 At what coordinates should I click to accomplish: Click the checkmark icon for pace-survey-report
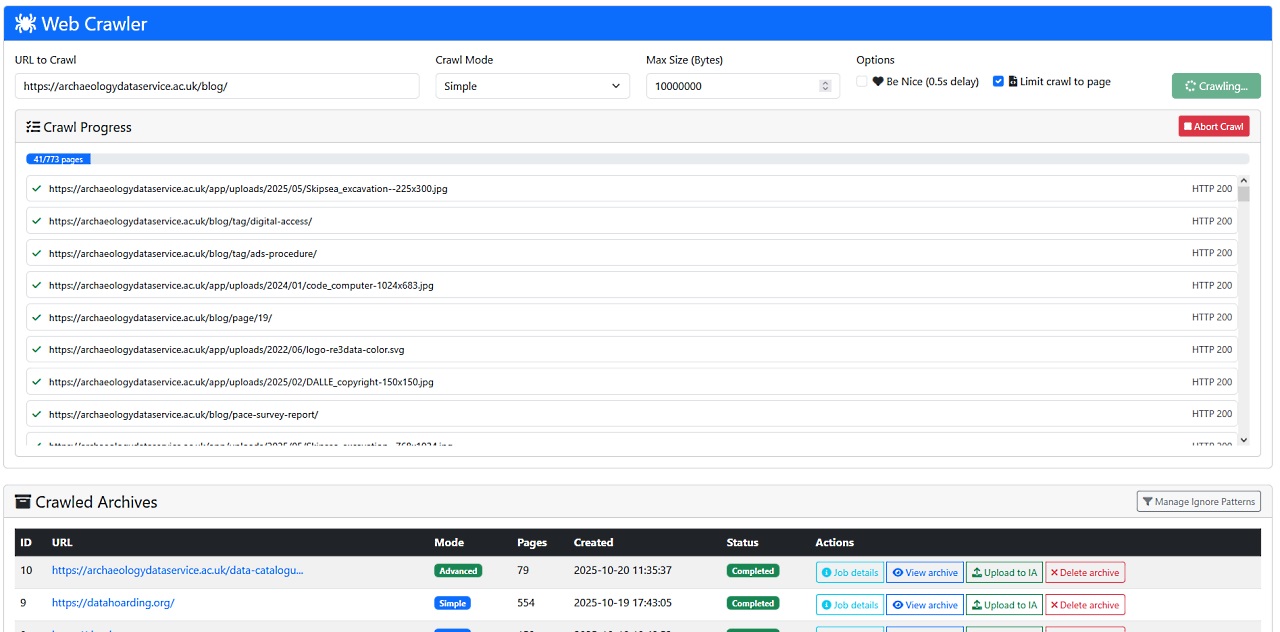(37, 414)
